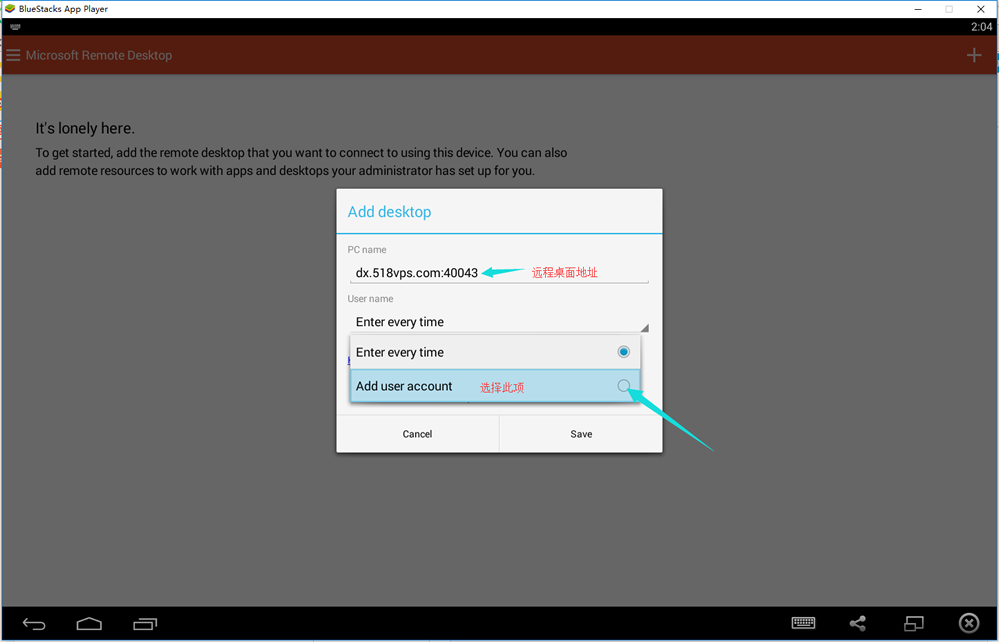
Task: Click the PC name input field
Action: [x=499, y=273]
